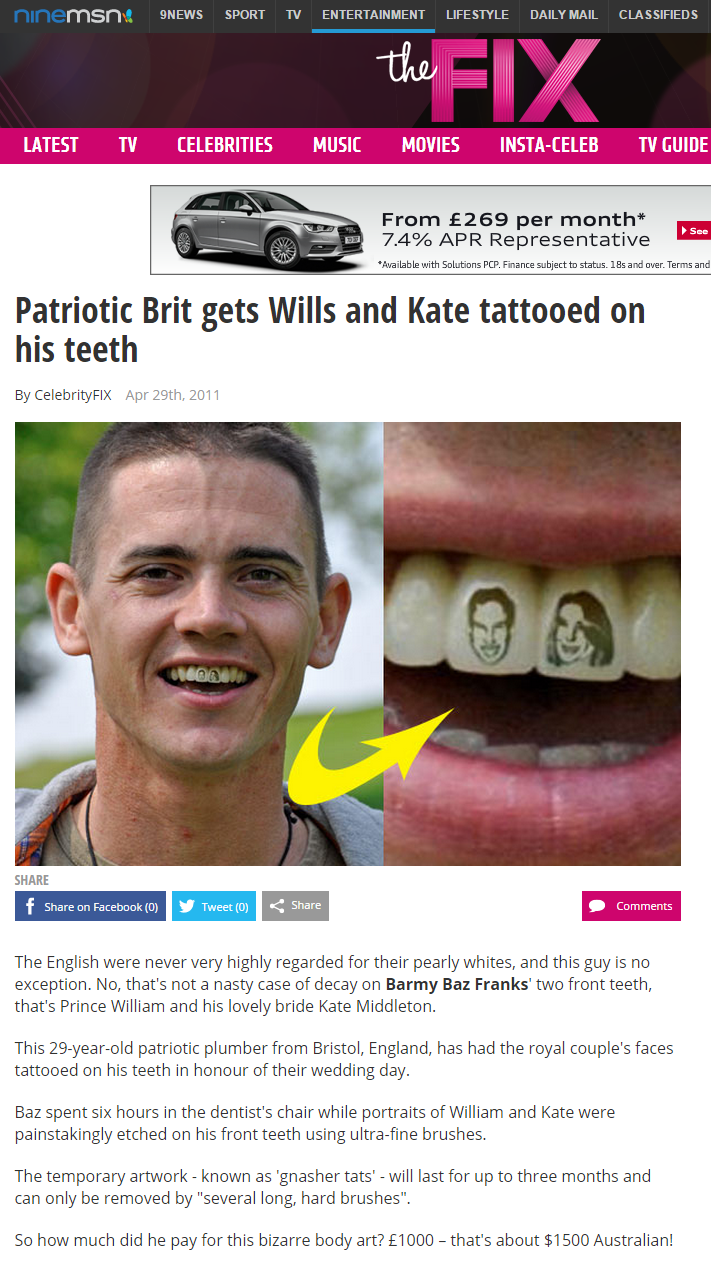Select the MUSIC nav tab

click(337, 145)
